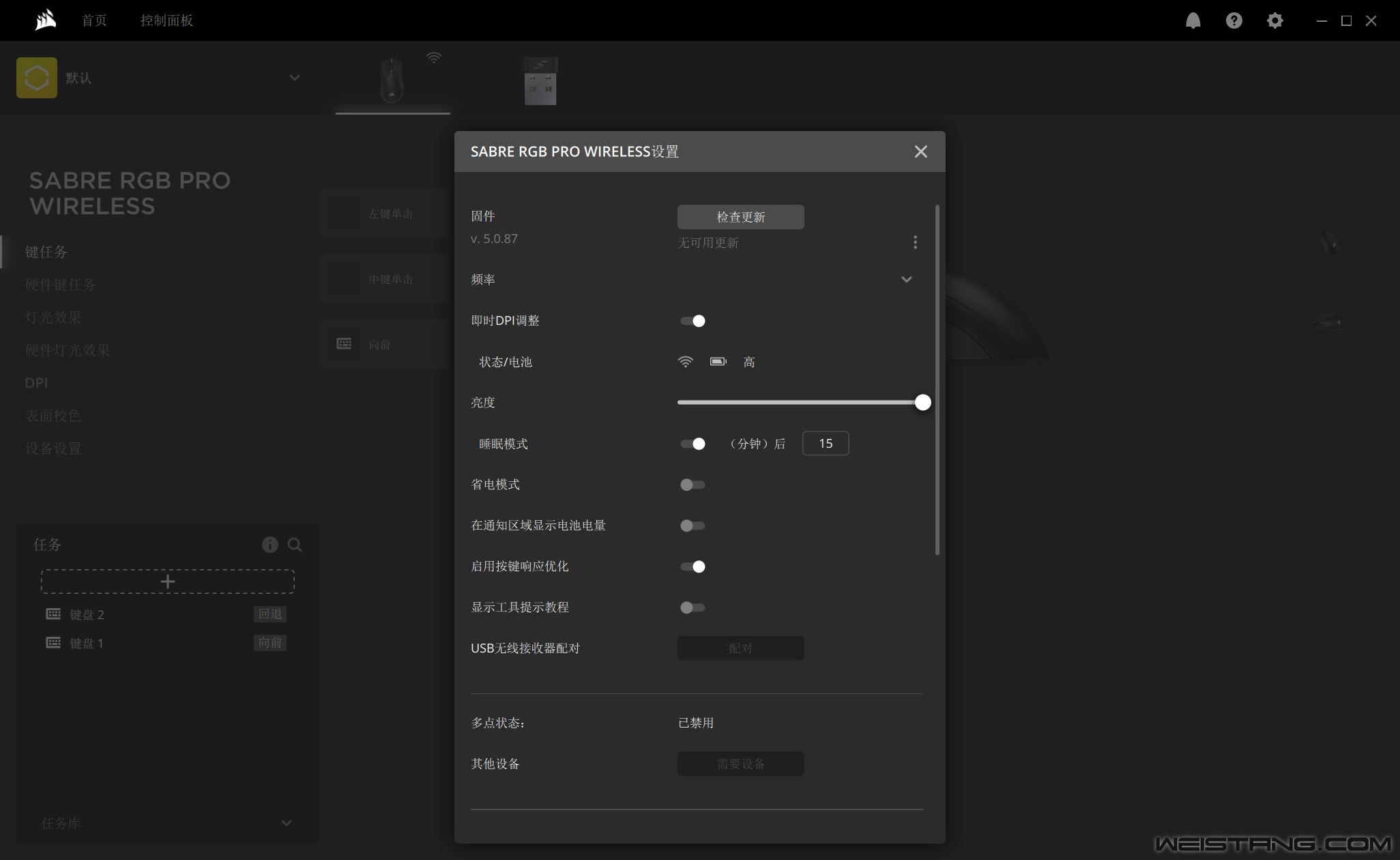Select 左键单击 key assignment
The height and width of the screenshot is (860, 1400).
pos(386,214)
